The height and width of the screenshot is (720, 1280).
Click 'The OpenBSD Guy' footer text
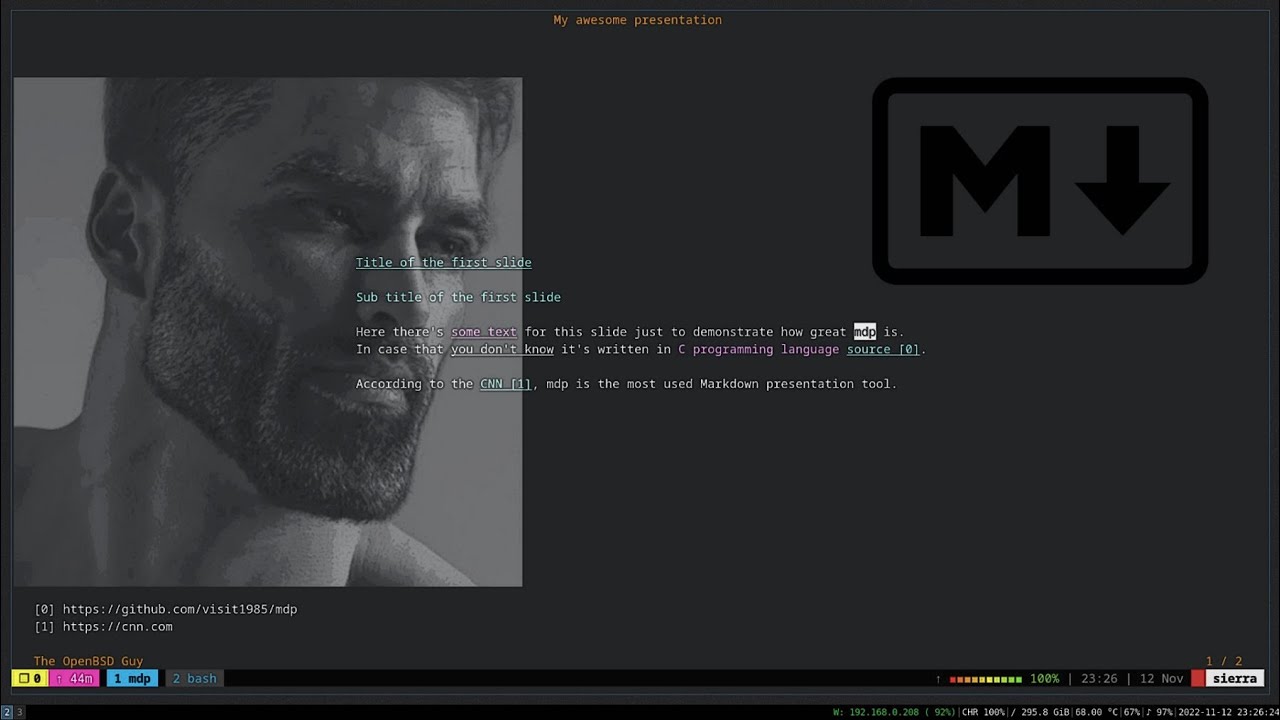click(x=88, y=661)
